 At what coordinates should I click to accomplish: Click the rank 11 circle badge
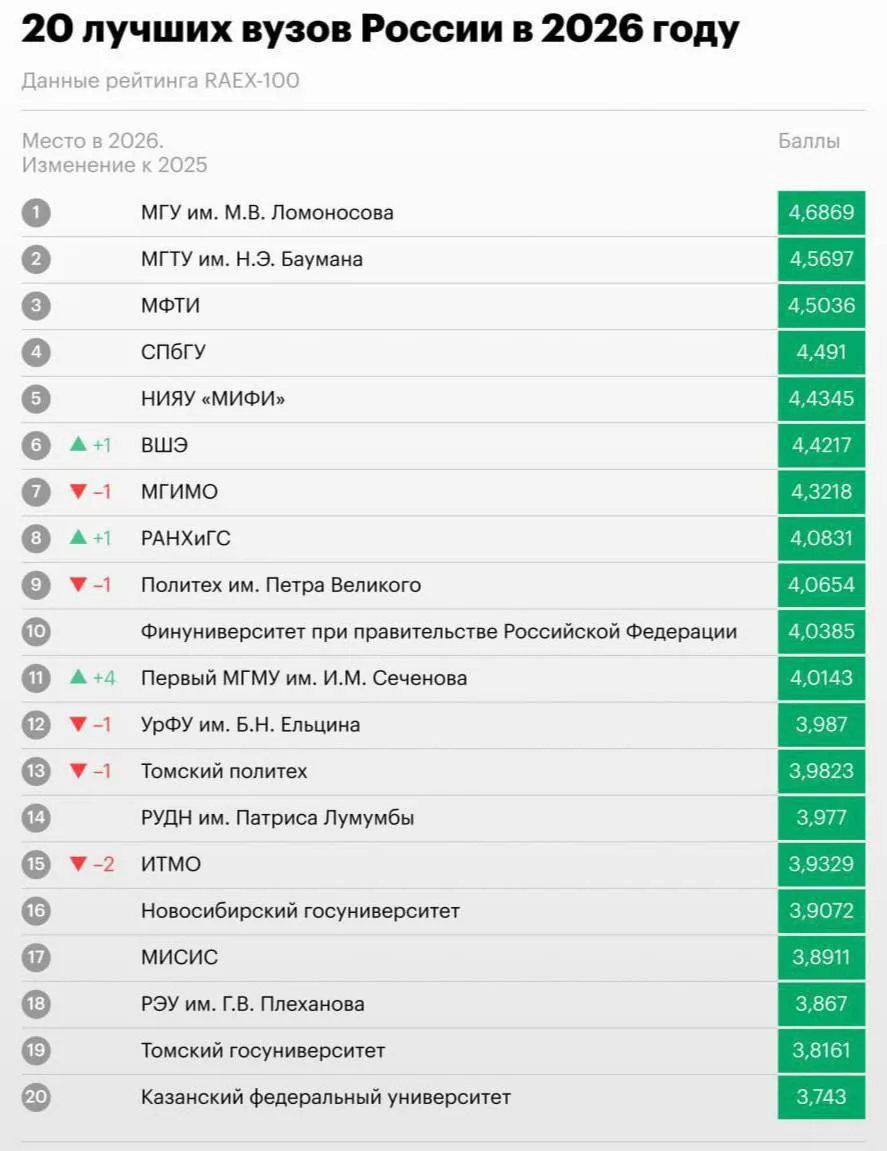tap(36, 678)
